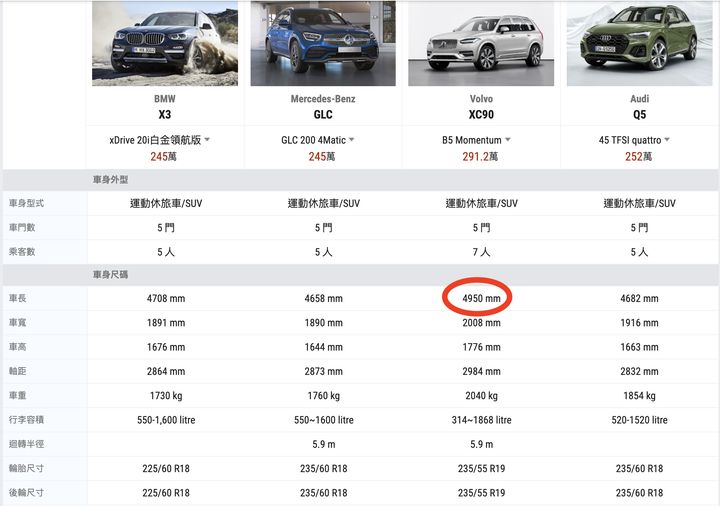Select the 7 人 passenger count cell
The image size is (720, 506).
481,252
